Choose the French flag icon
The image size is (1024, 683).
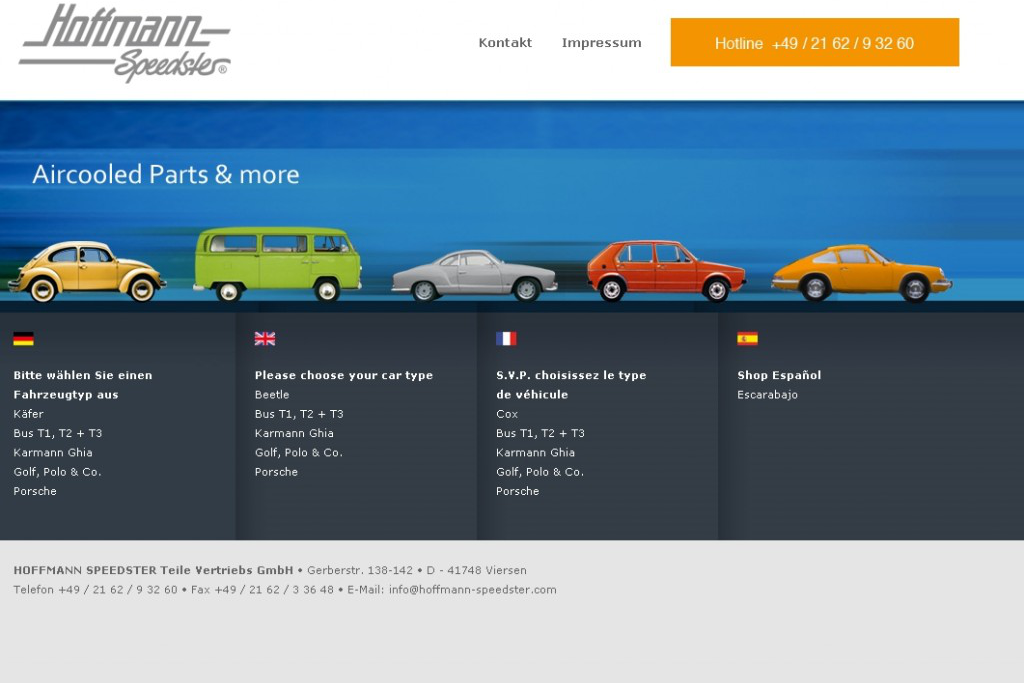click(x=506, y=339)
